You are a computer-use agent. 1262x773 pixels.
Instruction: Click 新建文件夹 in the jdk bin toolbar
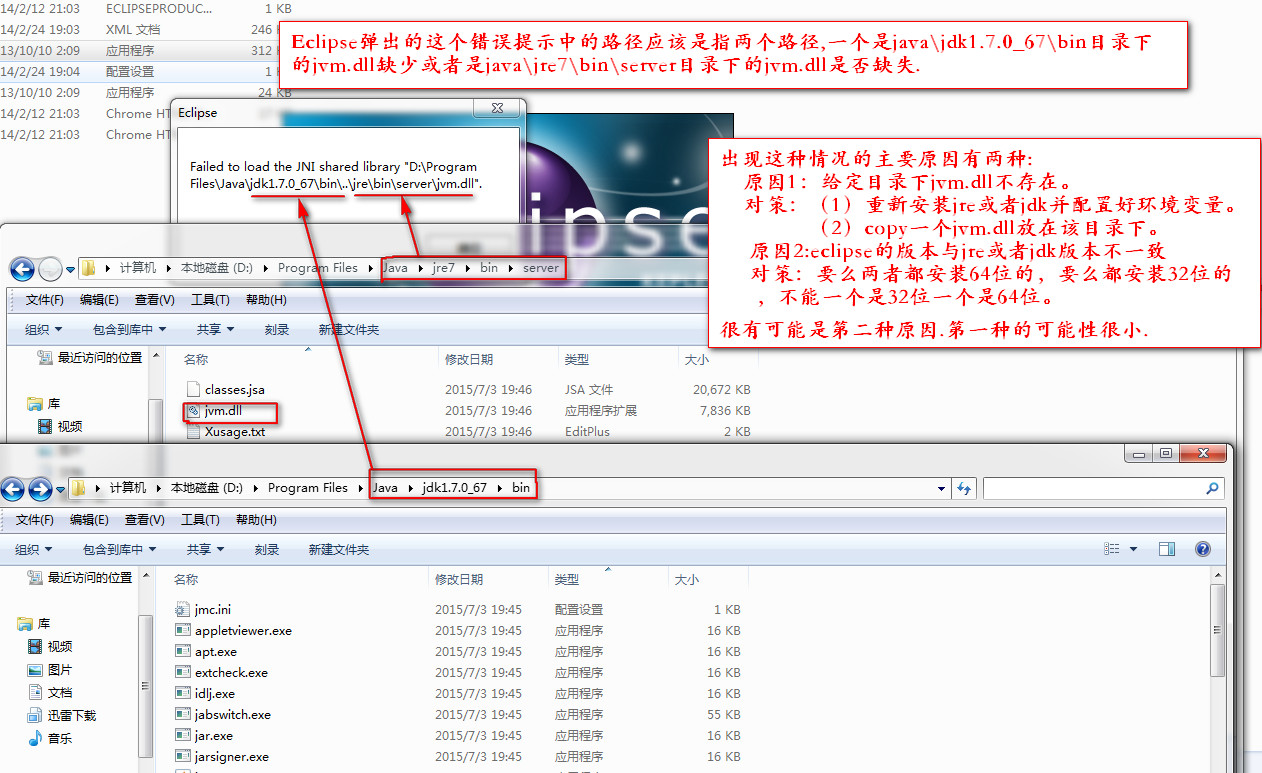coord(338,549)
